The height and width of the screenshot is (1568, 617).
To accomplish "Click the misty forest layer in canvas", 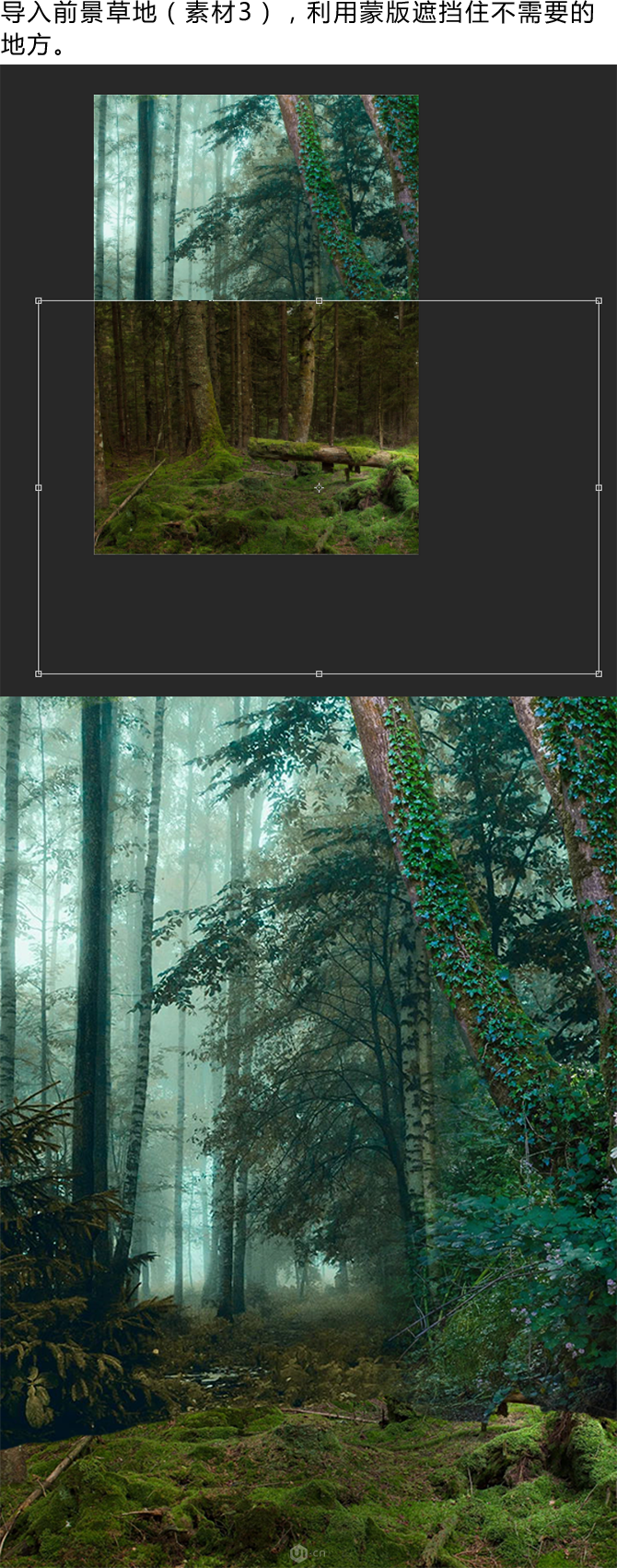I will point(256,197).
